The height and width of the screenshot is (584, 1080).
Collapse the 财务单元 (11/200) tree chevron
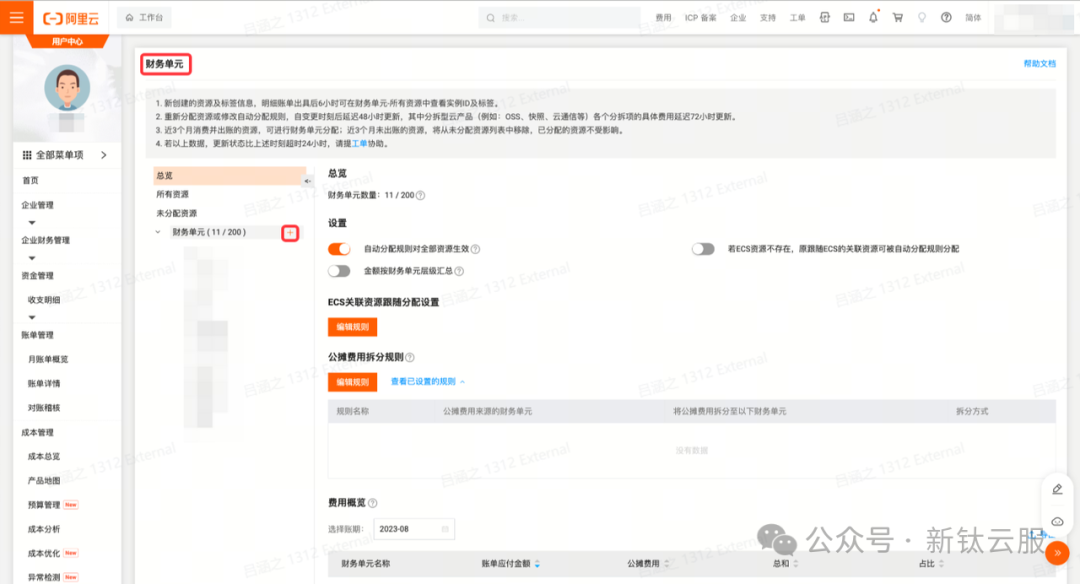158,233
